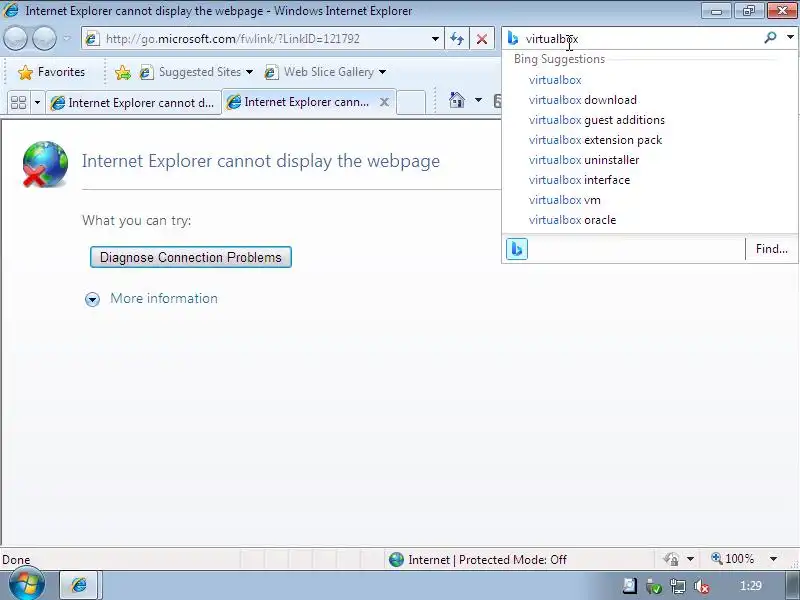800x600 pixels.
Task: Click the taskbar clock showing 1:29
Action: [751, 586]
